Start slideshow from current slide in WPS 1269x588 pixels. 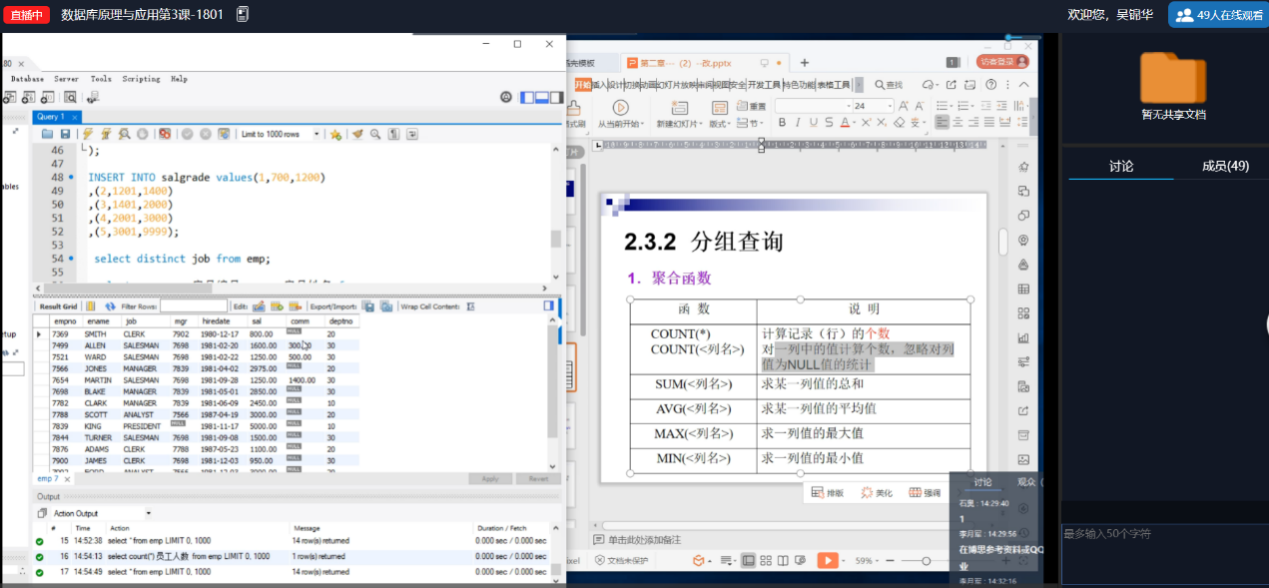click(x=620, y=106)
